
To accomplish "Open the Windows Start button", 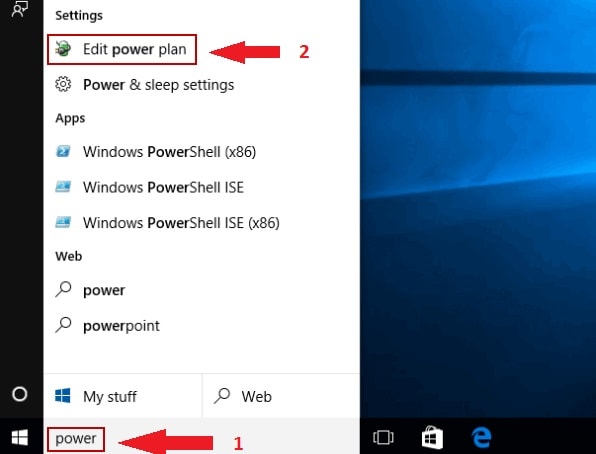I will click(x=20, y=437).
